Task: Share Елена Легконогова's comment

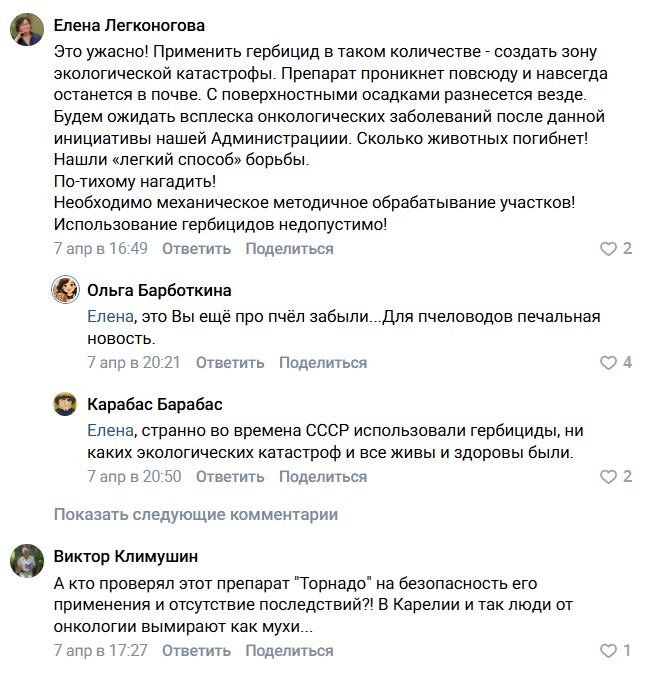Action: point(289,249)
